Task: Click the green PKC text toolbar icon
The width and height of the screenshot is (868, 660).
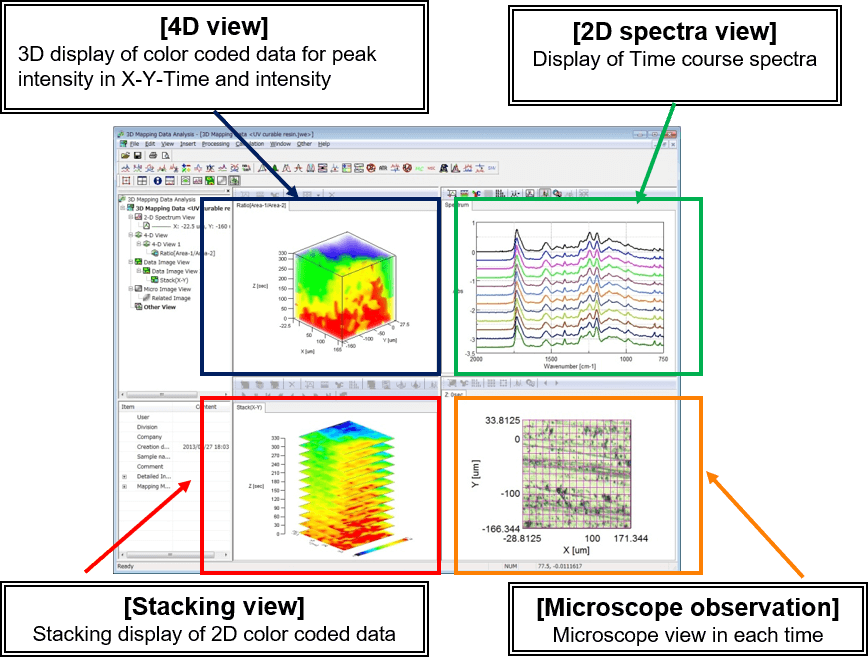Action: pyautogui.click(x=419, y=168)
